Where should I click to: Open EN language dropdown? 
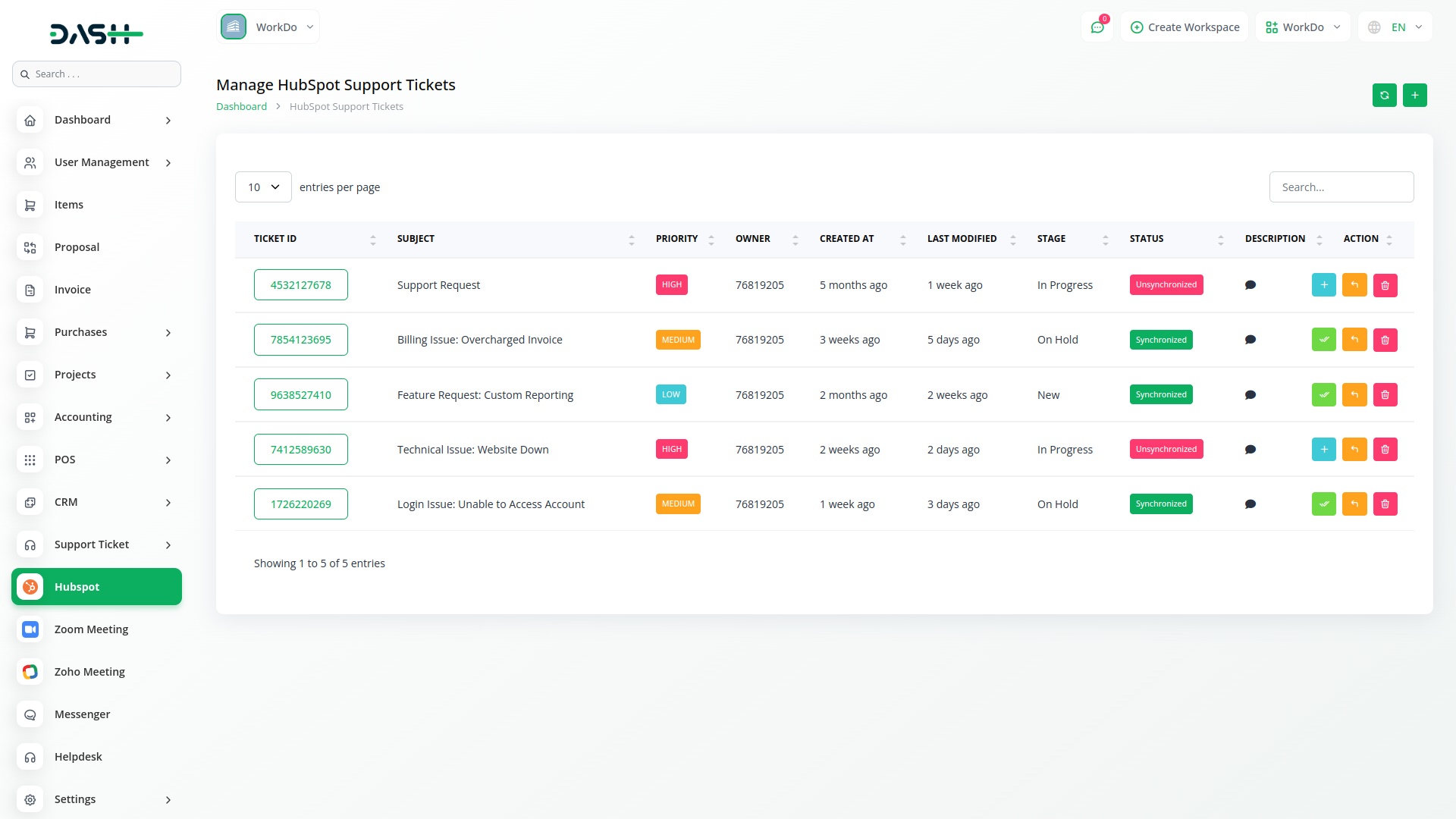1396,27
